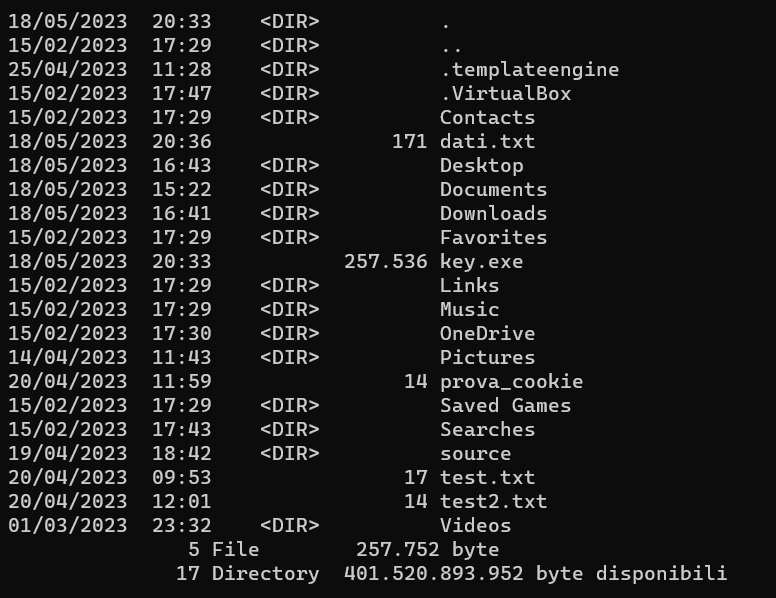The height and width of the screenshot is (598, 776).
Task: Select the Downloads directory name
Action: click(493, 214)
